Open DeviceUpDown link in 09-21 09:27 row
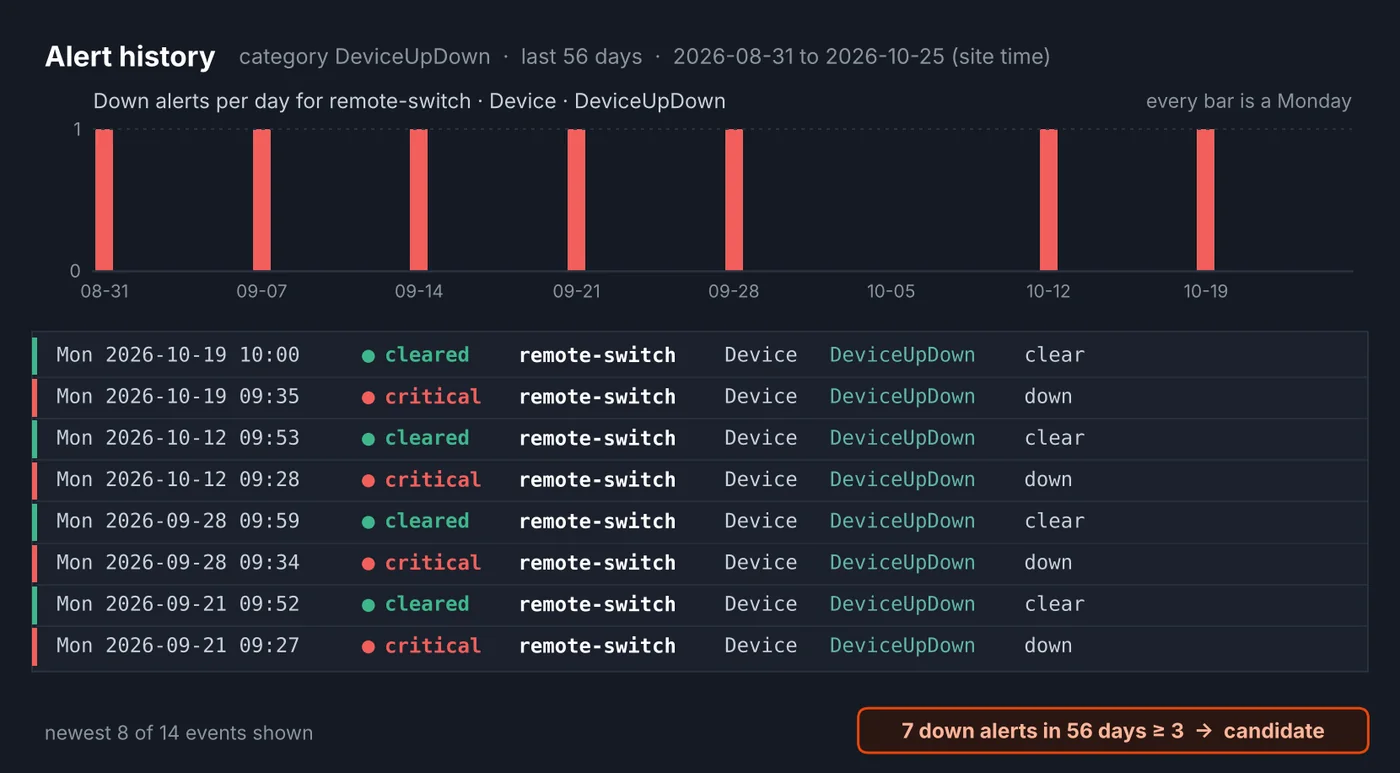Image resolution: width=1400 pixels, height=773 pixels. click(902, 646)
